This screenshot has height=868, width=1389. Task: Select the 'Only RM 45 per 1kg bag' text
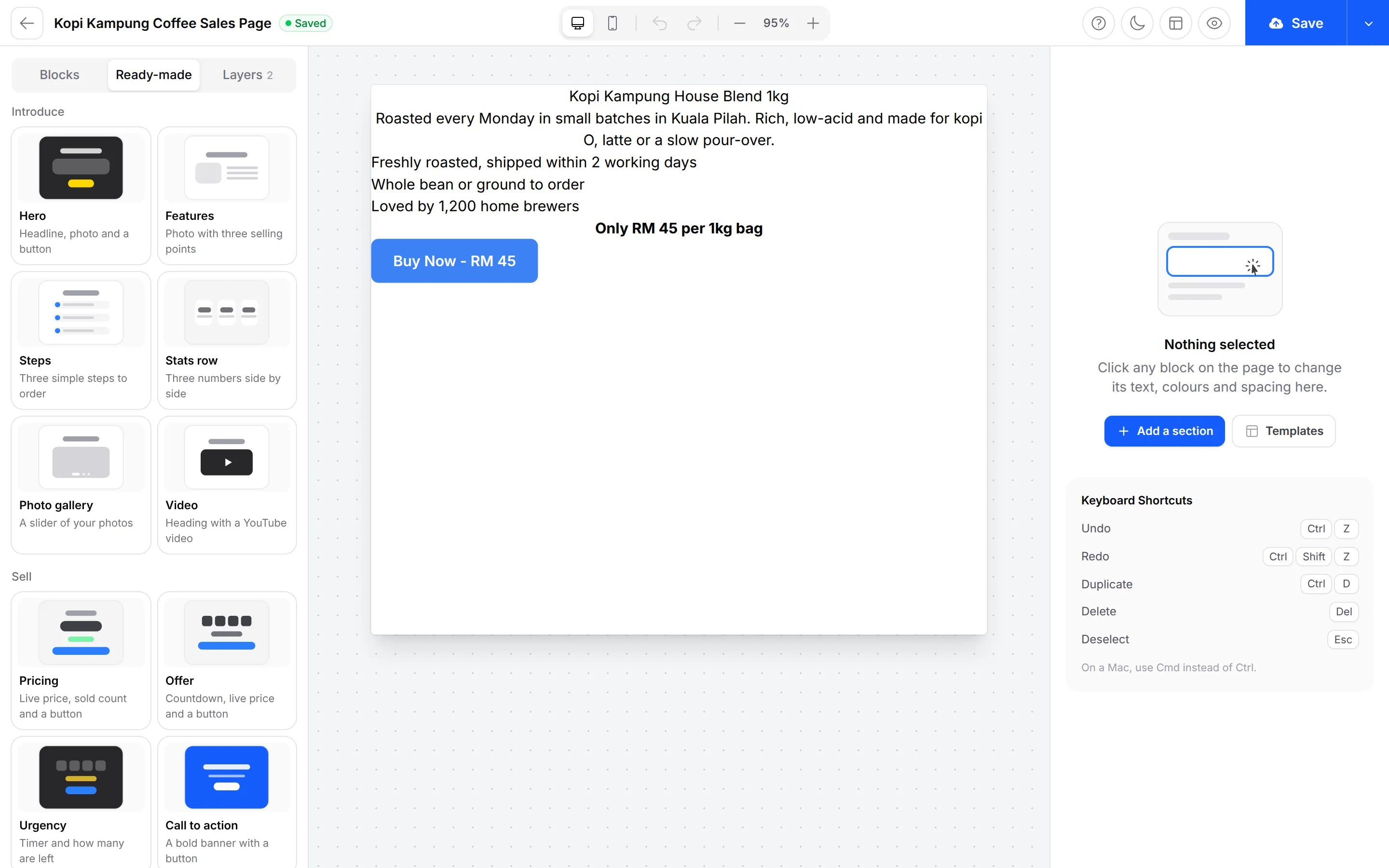pyautogui.click(x=679, y=229)
